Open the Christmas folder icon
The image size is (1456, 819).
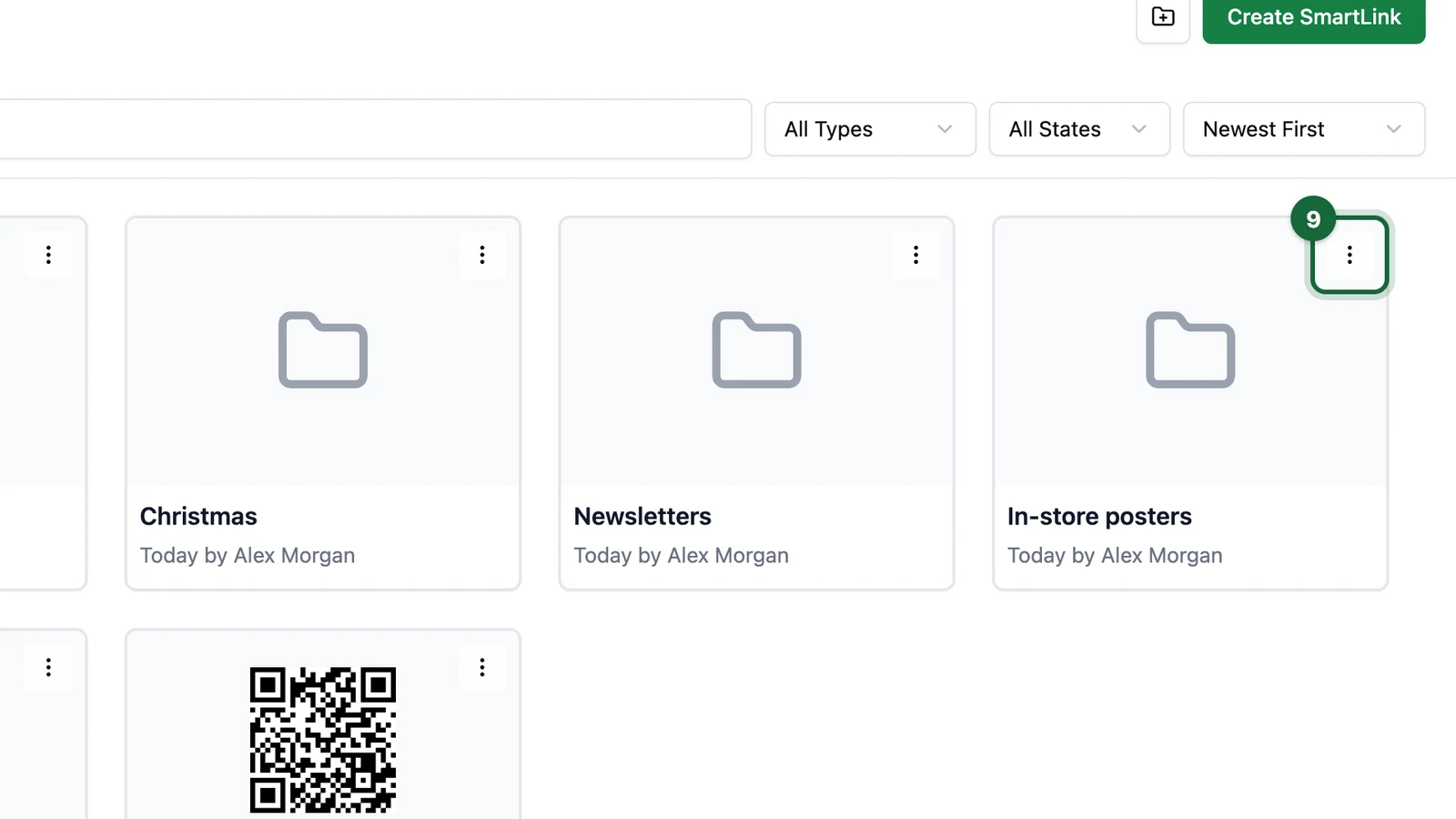(x=323, y=350)
